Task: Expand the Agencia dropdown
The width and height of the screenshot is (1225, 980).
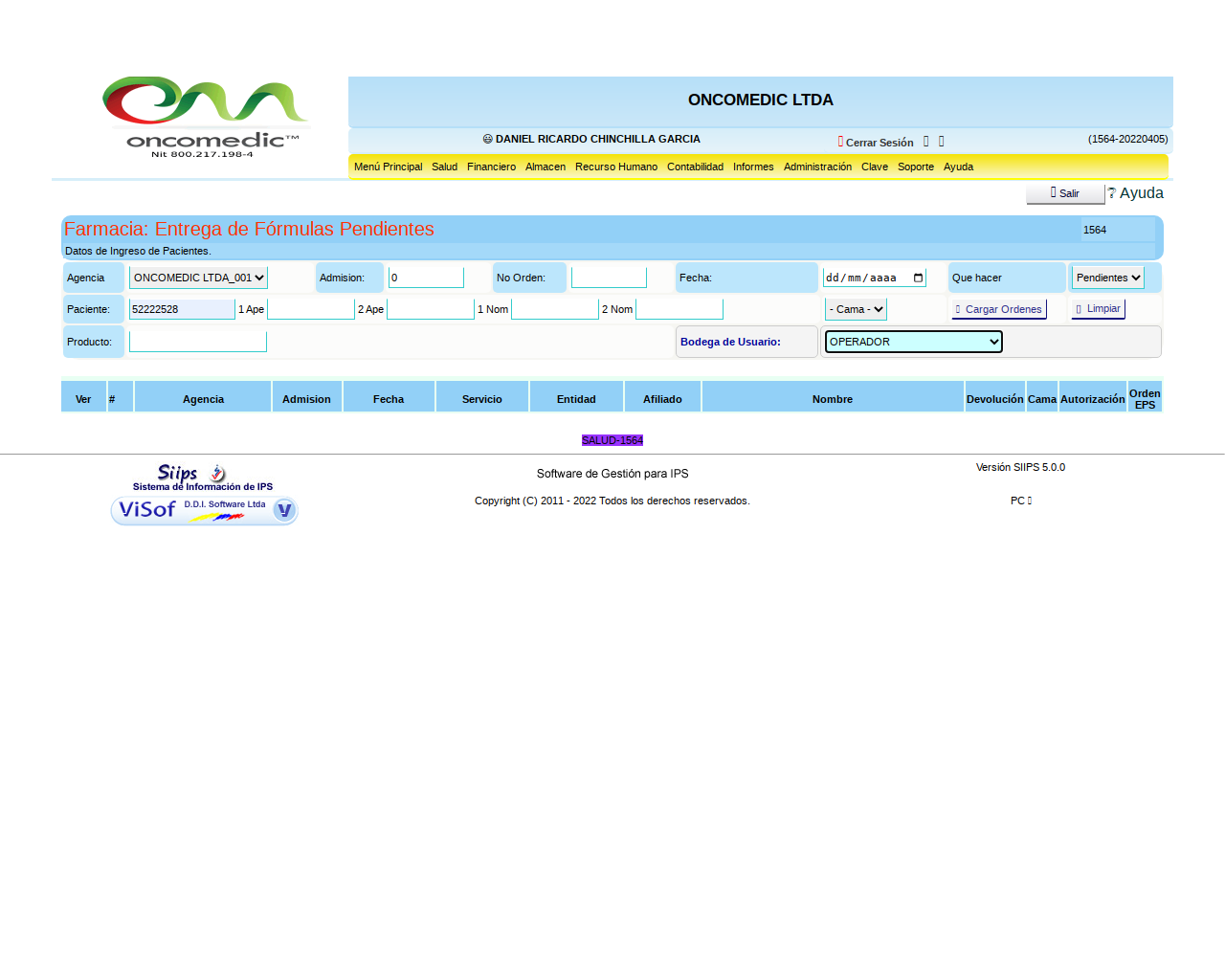Action: (x=198, y=278)
